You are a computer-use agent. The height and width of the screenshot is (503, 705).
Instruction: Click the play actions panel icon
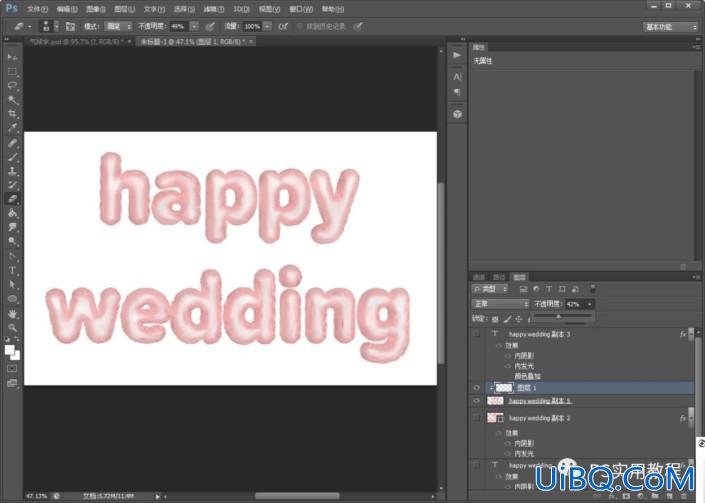[x=457, y=55]
